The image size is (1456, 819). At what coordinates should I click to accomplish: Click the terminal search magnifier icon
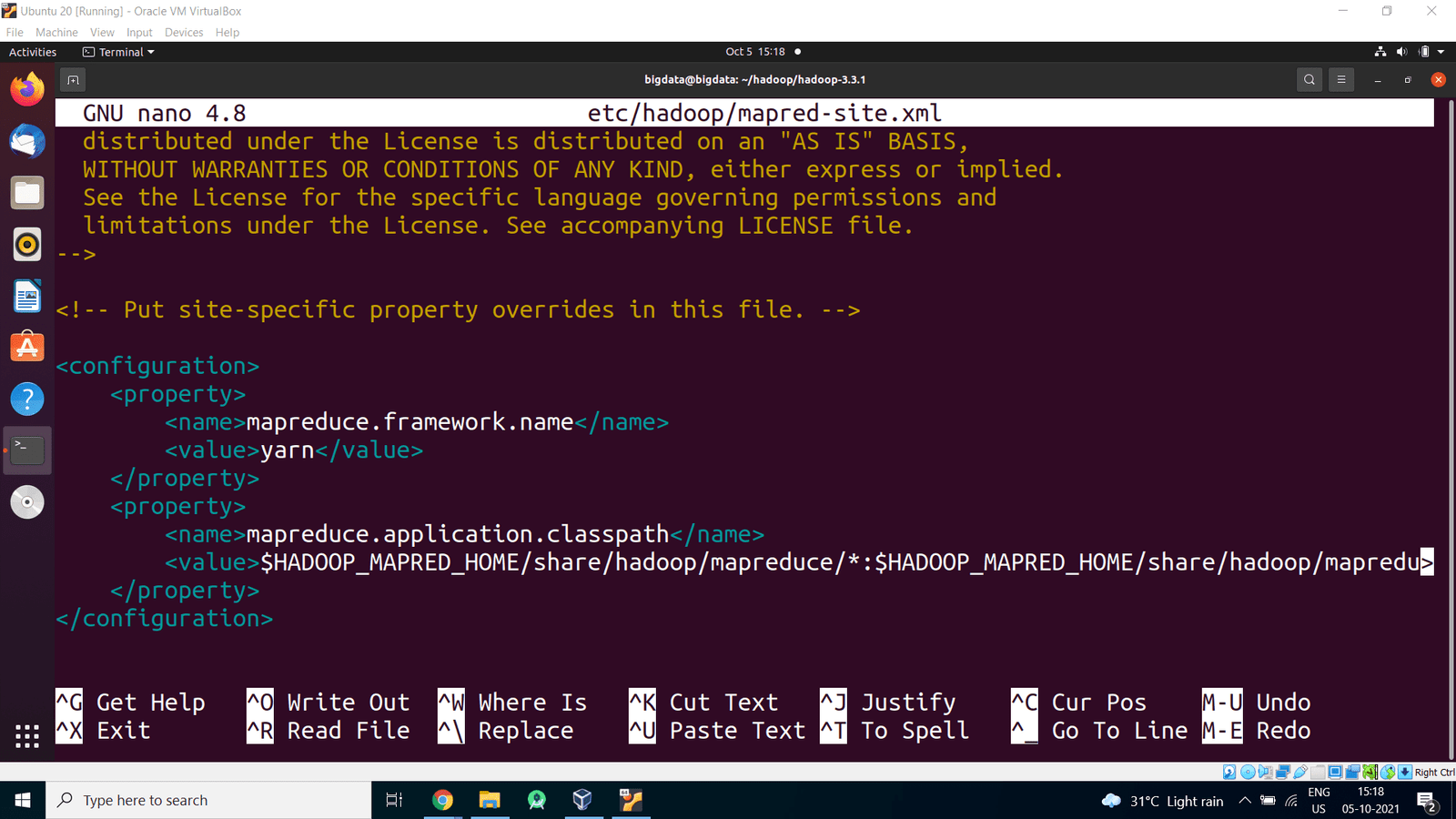pyautogui.click(x=1309, y=80)
